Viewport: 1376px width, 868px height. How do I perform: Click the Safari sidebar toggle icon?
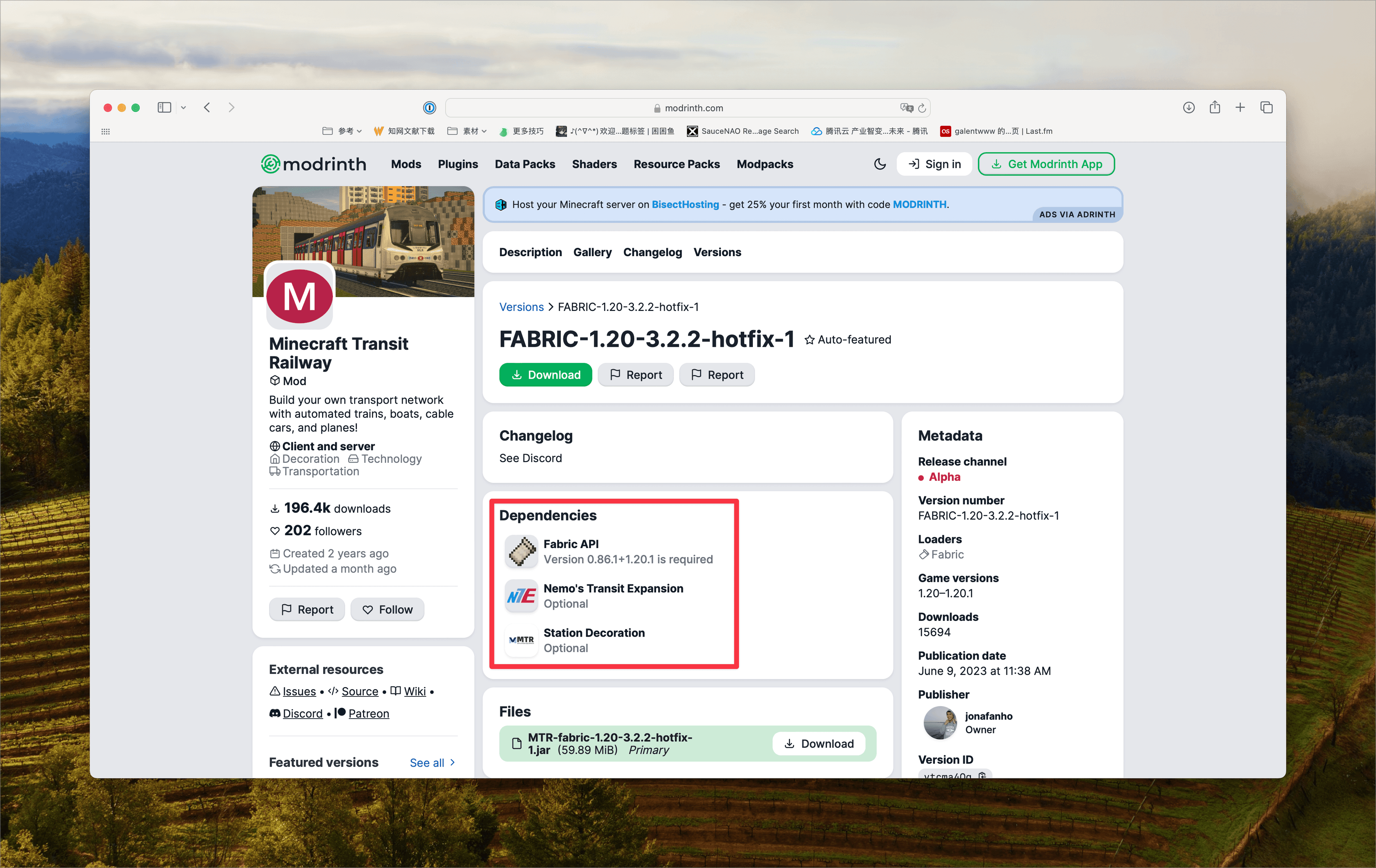(x=164, y=107)
